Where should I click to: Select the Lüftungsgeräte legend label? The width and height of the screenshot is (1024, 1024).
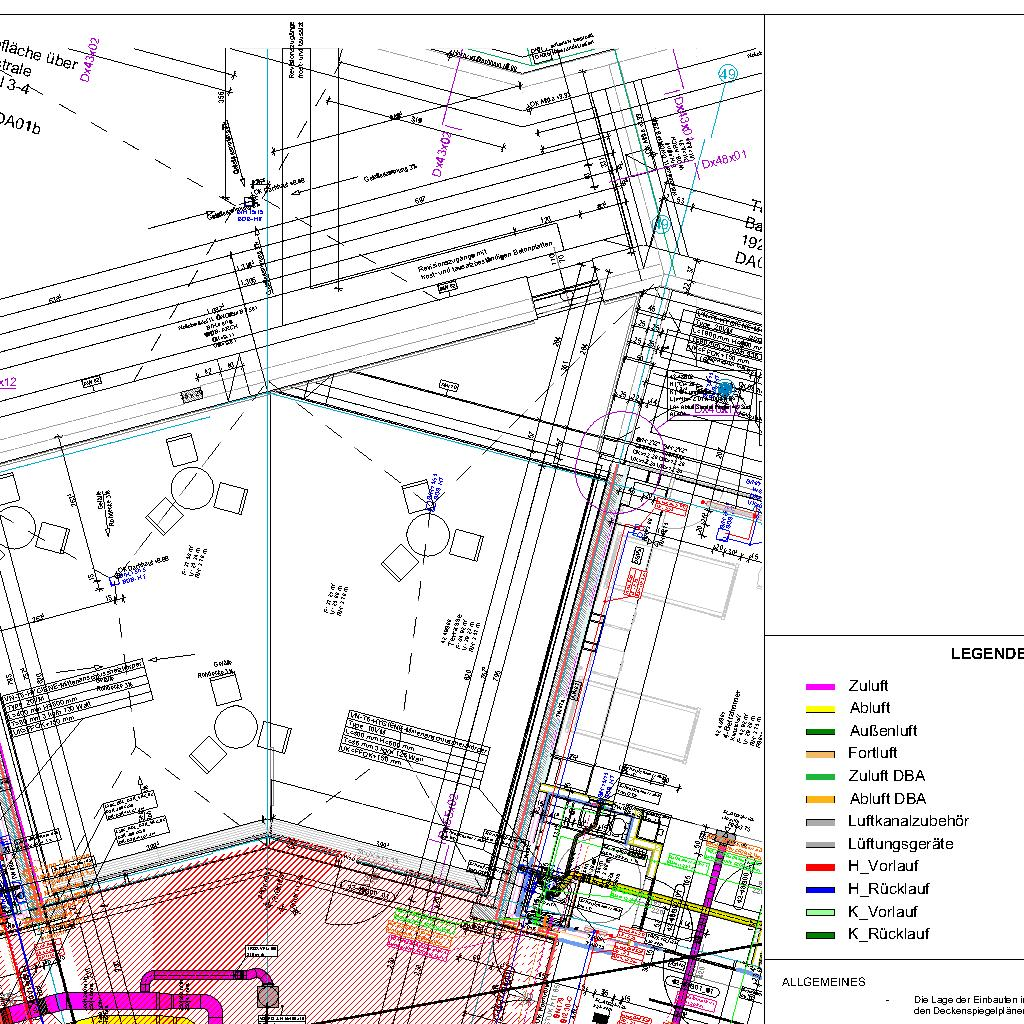pyautogui.click(x=900, y=844)
